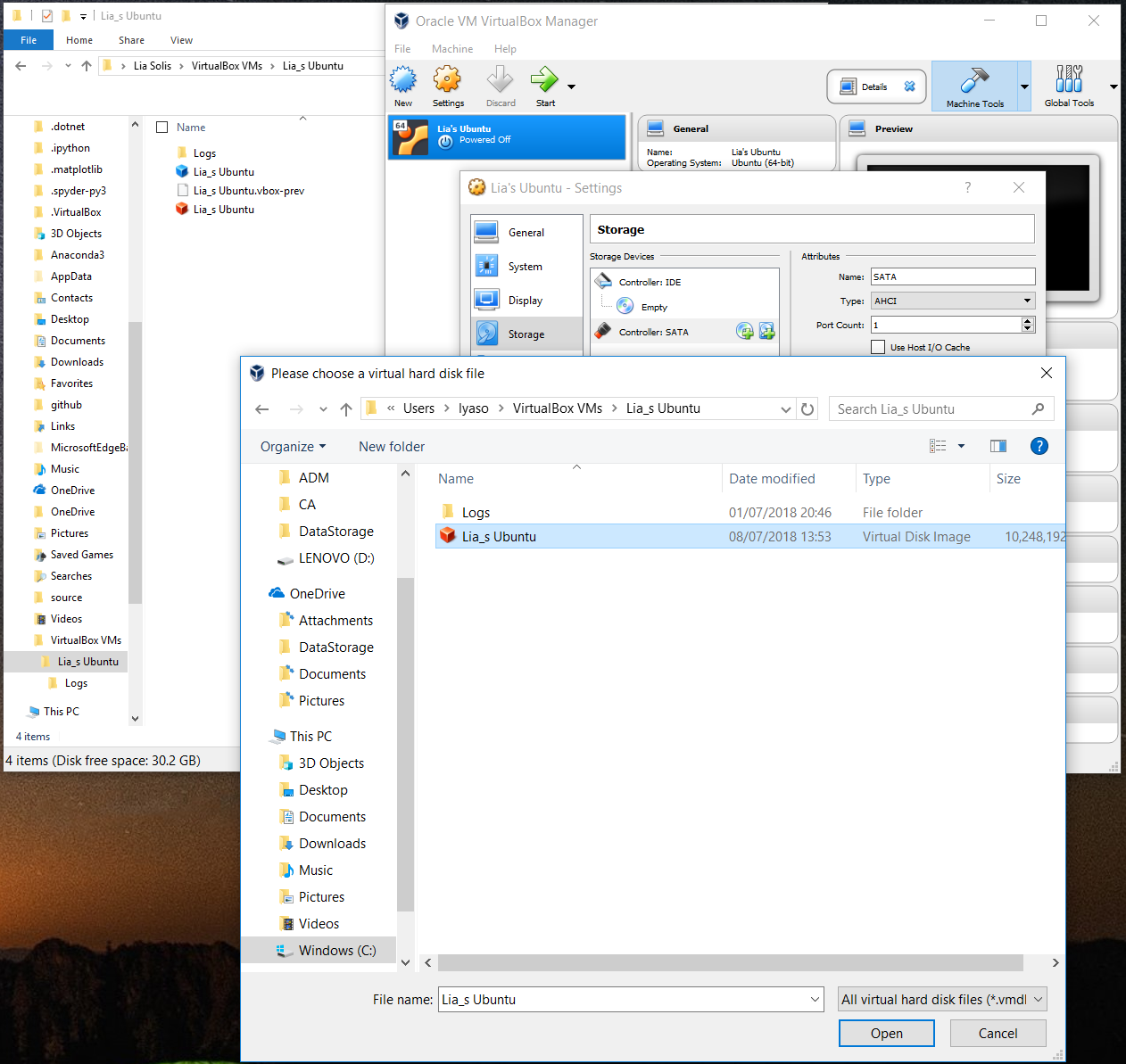This screenshot has width=1126, height=1064.
Task: Open the virtual hard disk file type filter
Action: tap(941, 999)
